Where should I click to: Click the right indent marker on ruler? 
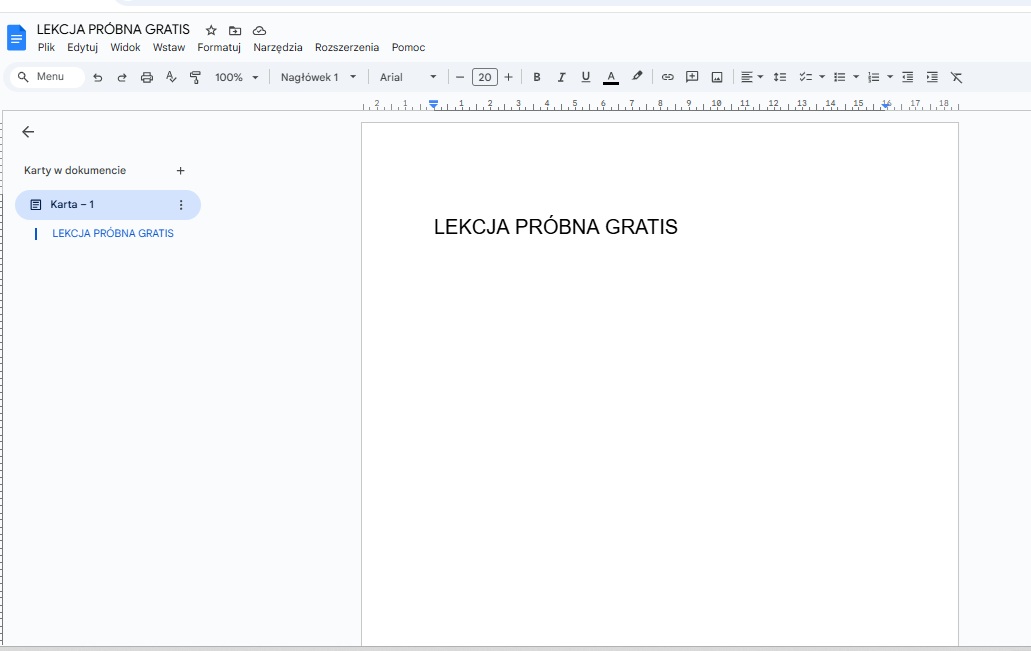[x=886, y=105]
